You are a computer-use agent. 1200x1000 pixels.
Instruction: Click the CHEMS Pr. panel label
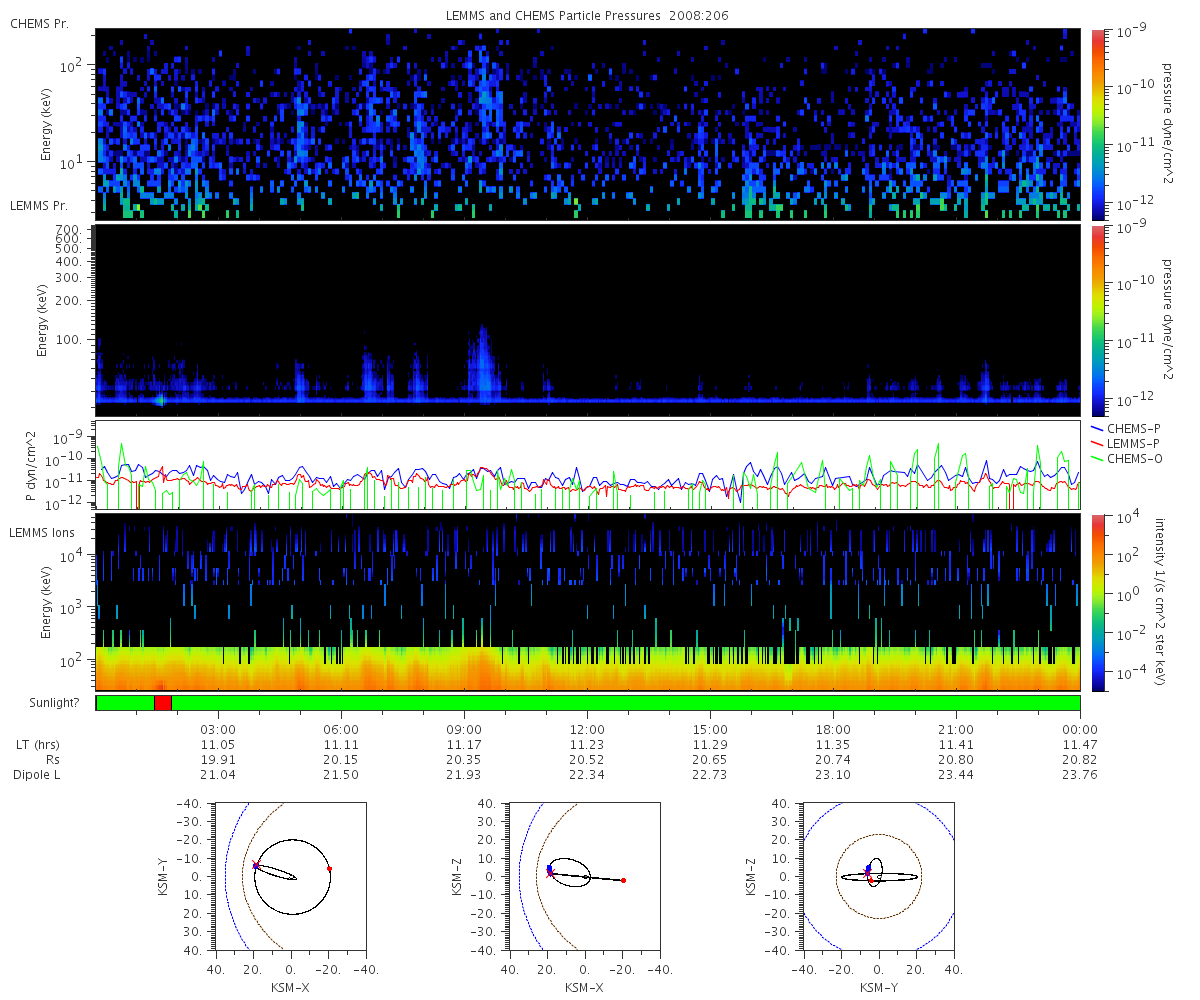click(40, 24)
